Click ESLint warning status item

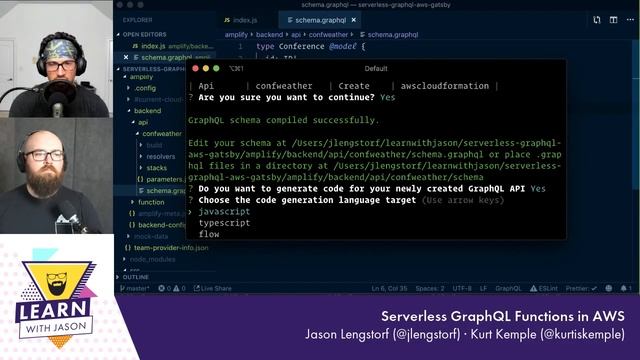(x=544, y=289)
